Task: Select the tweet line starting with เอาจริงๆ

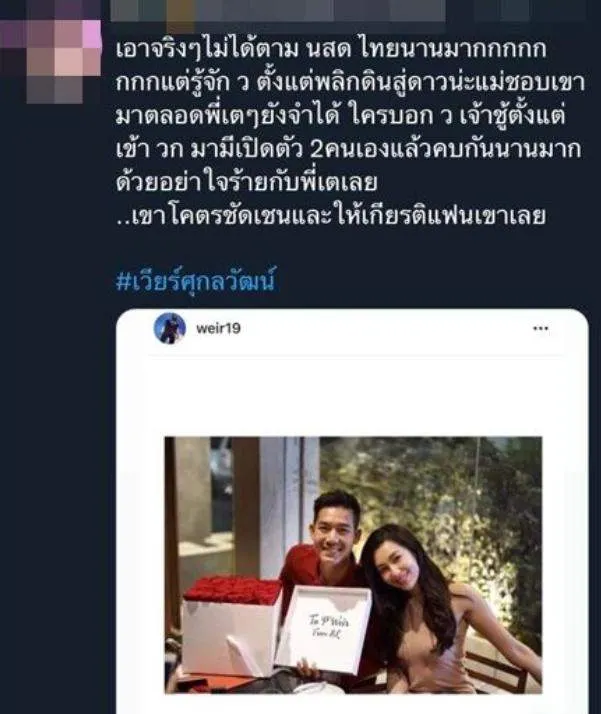Action: (331, 49)
